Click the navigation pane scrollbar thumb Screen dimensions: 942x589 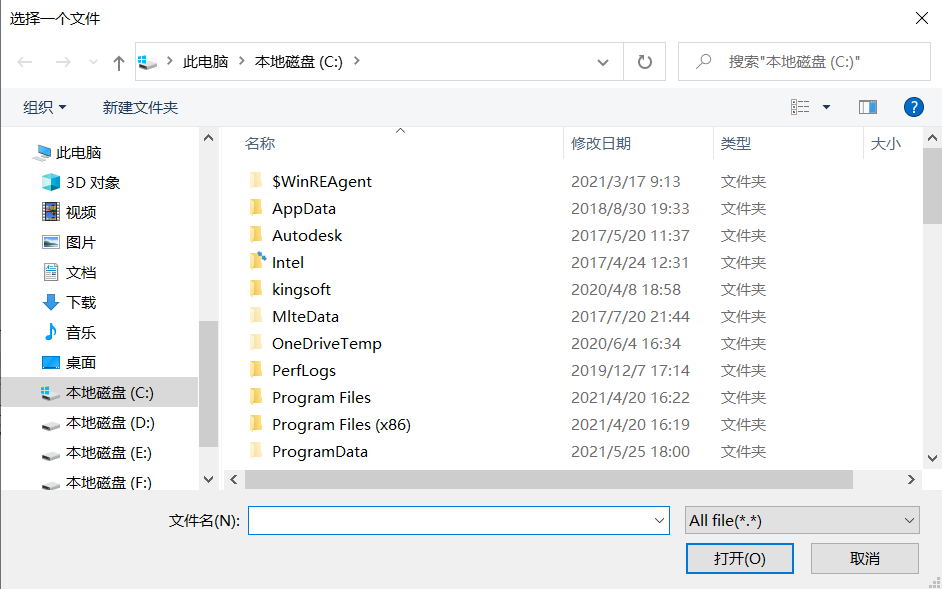click(208, 383)
